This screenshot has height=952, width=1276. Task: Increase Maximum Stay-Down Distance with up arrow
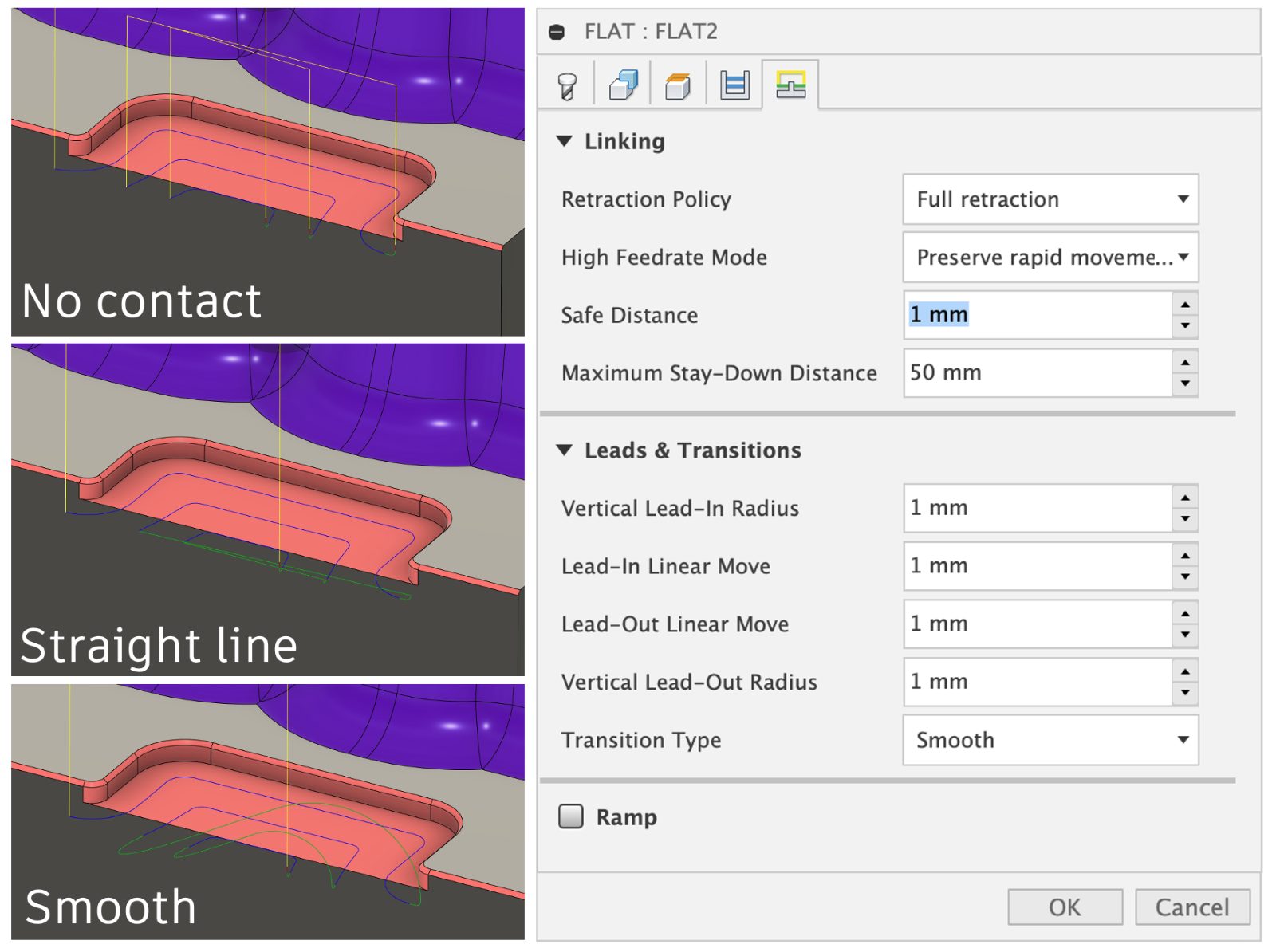(x=1185, y=363)
